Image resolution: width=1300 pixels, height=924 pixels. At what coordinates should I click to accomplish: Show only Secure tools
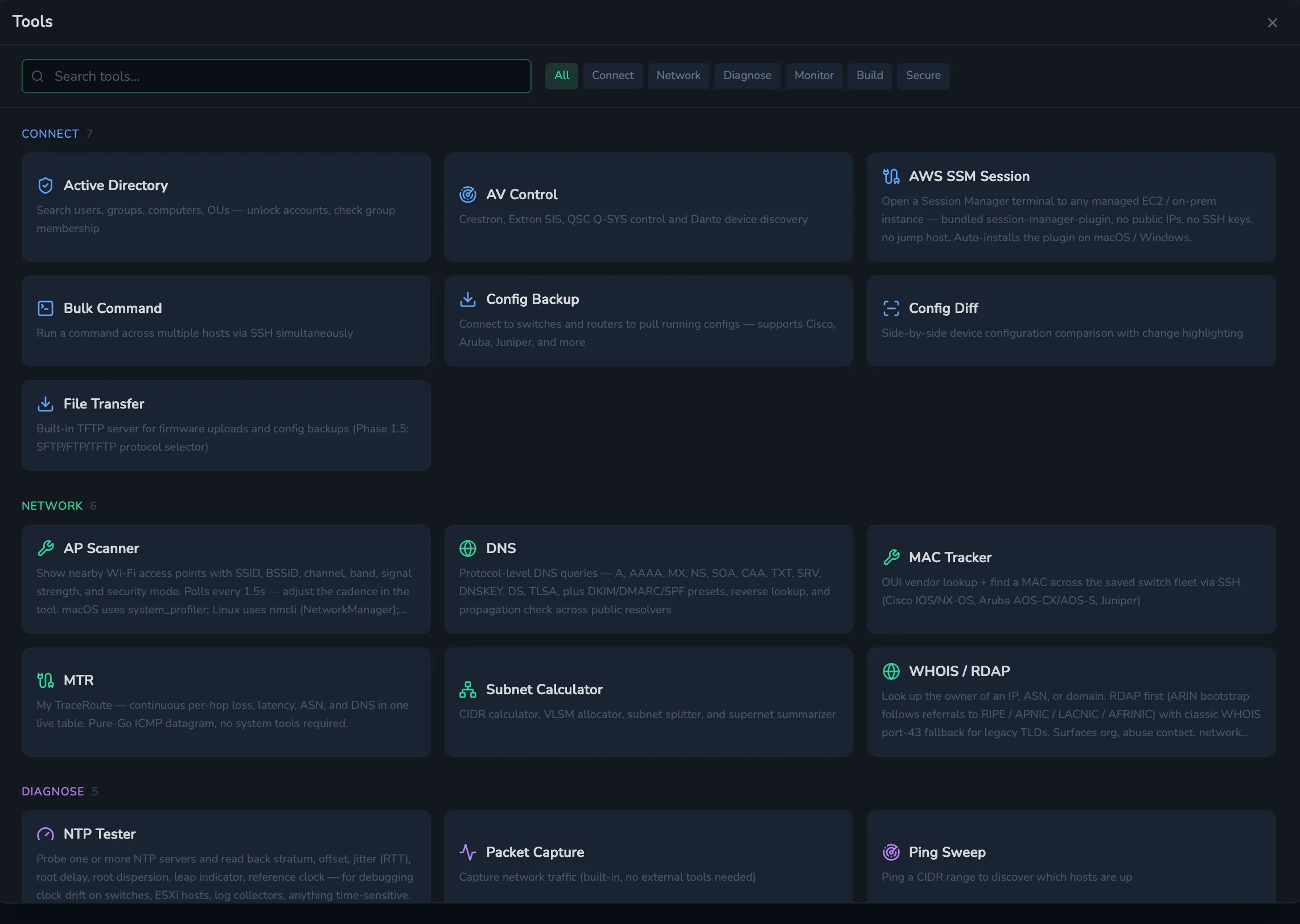(923, 76)
